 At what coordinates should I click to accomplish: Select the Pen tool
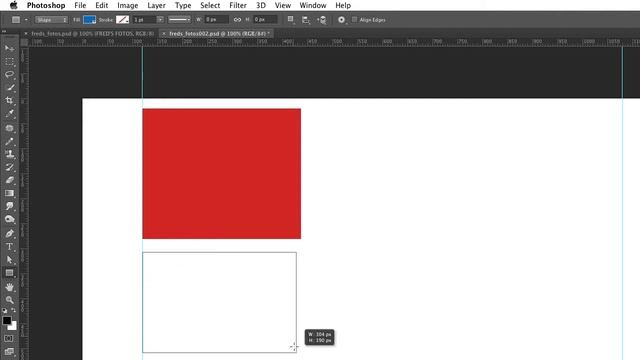pyautogui.click(x=9, y=233)
